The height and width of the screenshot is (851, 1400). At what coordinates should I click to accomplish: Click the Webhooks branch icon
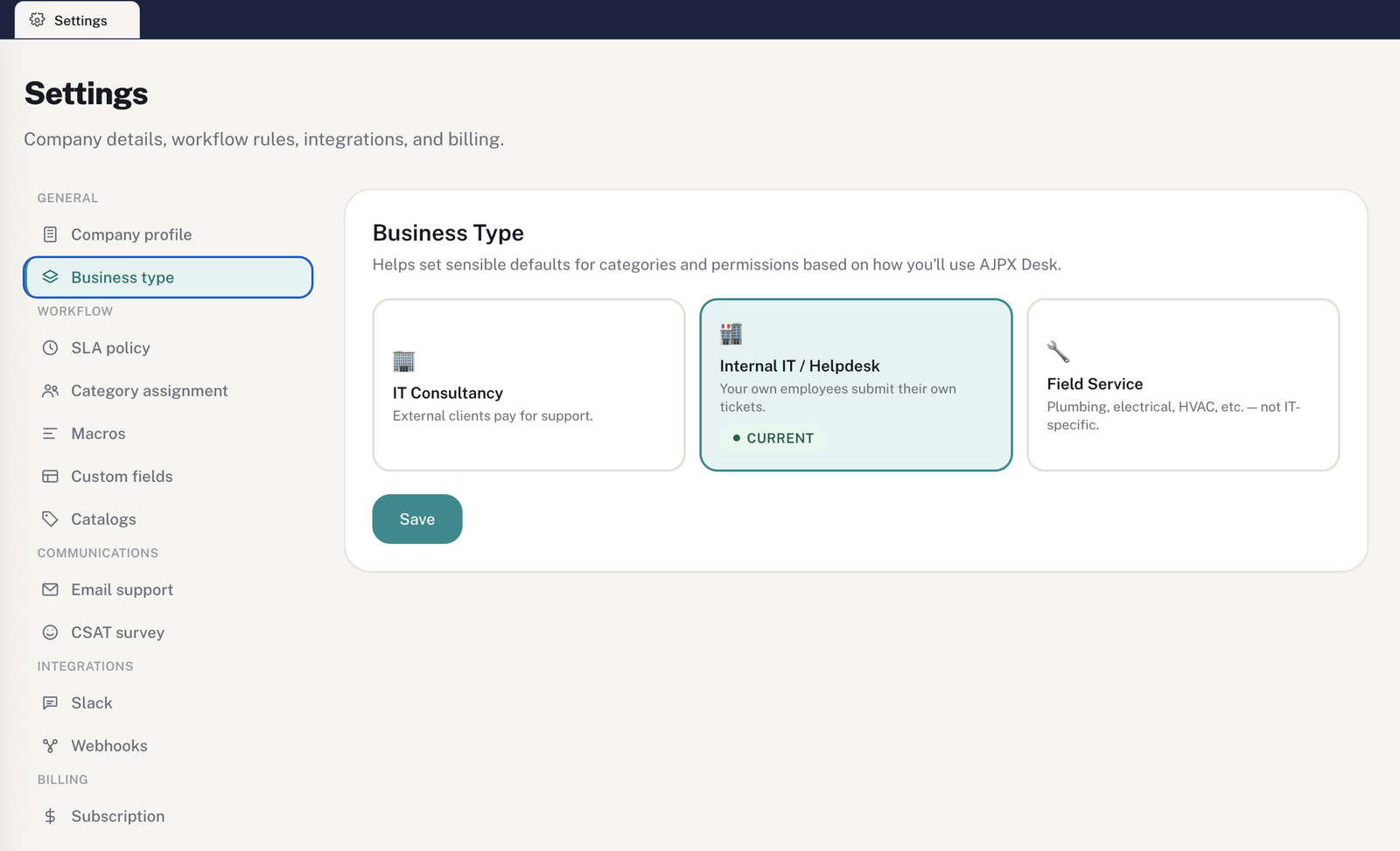click(x=50, y=746)
